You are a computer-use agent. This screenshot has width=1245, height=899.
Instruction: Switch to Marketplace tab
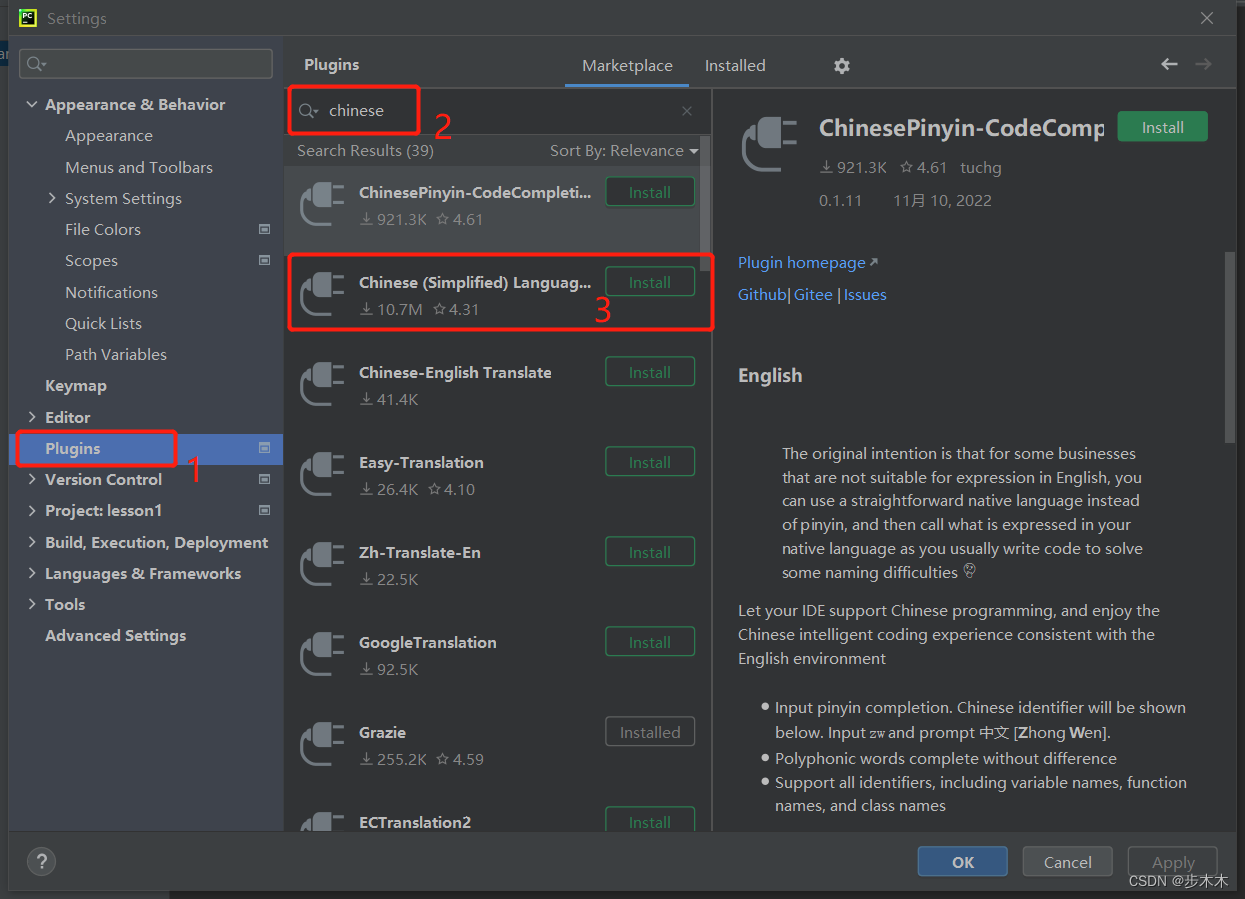pyautogui.click(x=627, y=66)
